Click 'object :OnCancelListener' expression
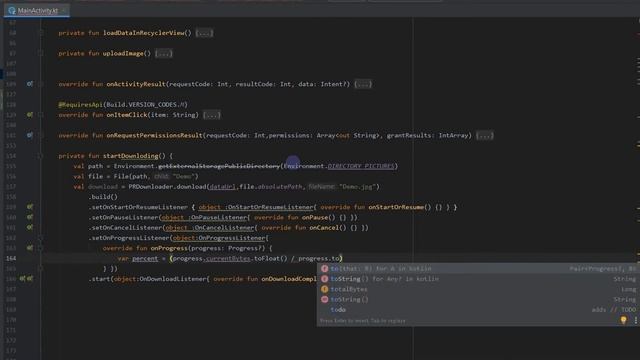Viewport: 640px width, 360px height. (210, 227)
